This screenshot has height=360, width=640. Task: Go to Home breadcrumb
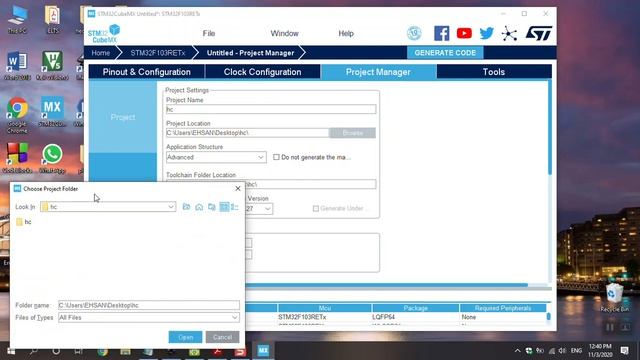pos(101,53)
